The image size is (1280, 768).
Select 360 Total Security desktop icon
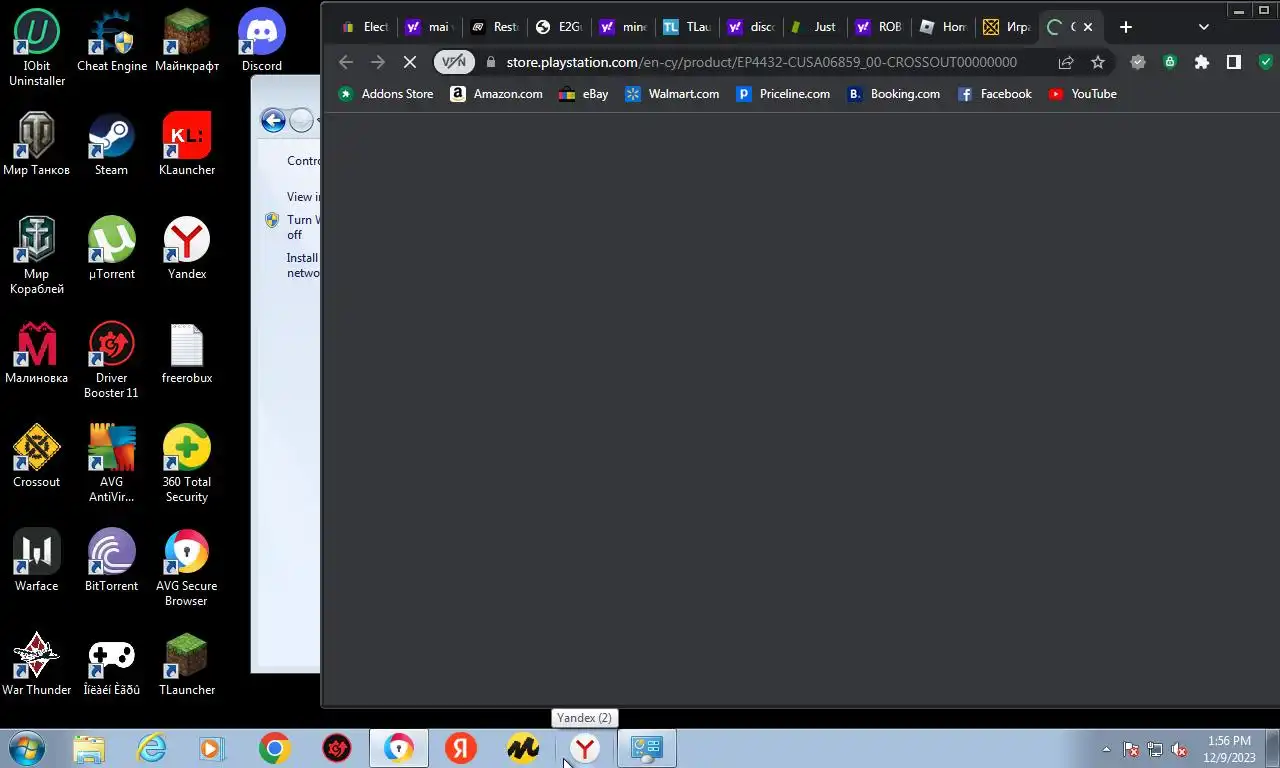(x=187, y=464)
